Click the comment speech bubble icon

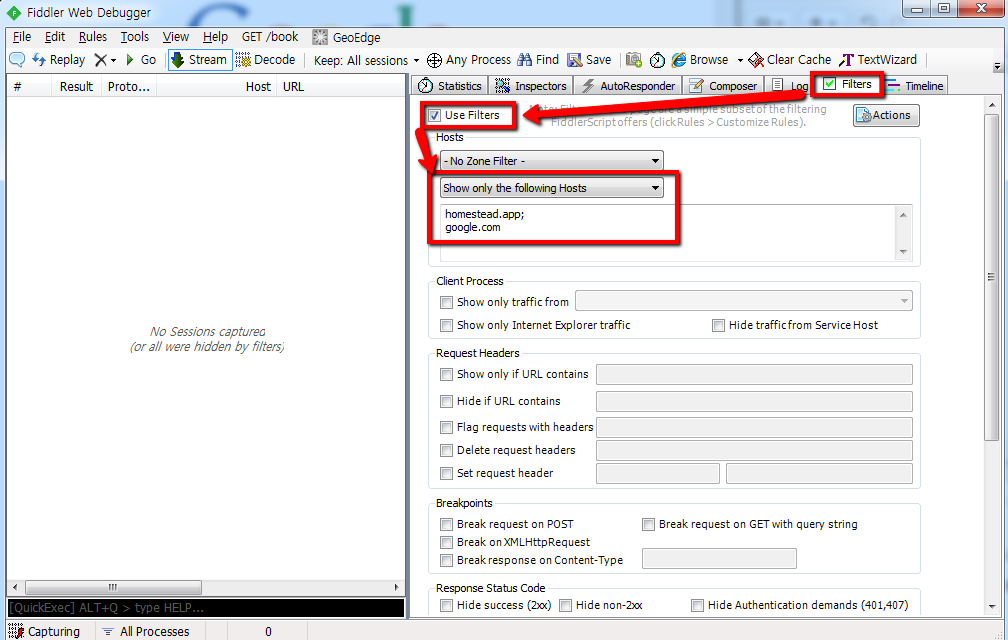17,60
